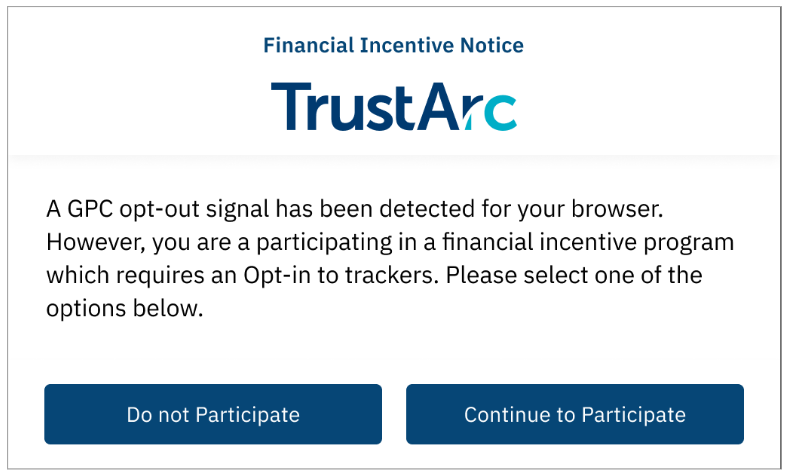
Task: Click the letter A in the TrustArc logo
Action: [x=437, y=106]
